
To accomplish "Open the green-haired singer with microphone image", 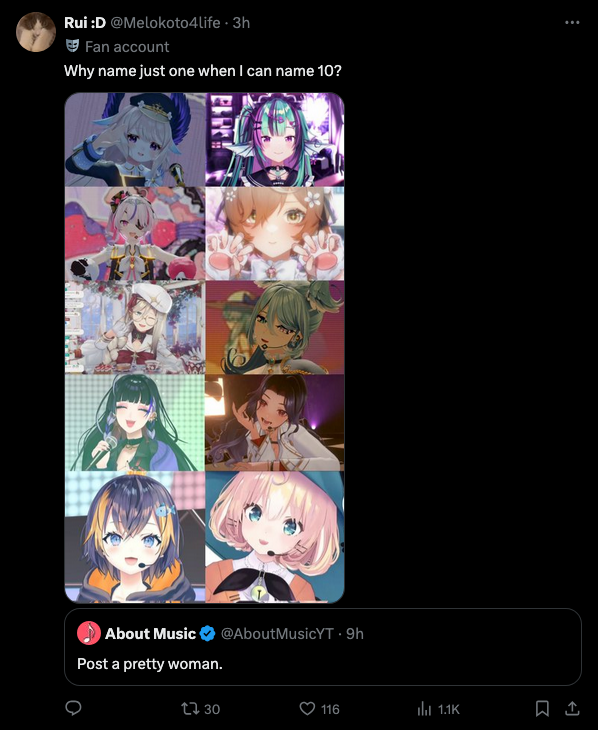I will (x=135, y=423).
